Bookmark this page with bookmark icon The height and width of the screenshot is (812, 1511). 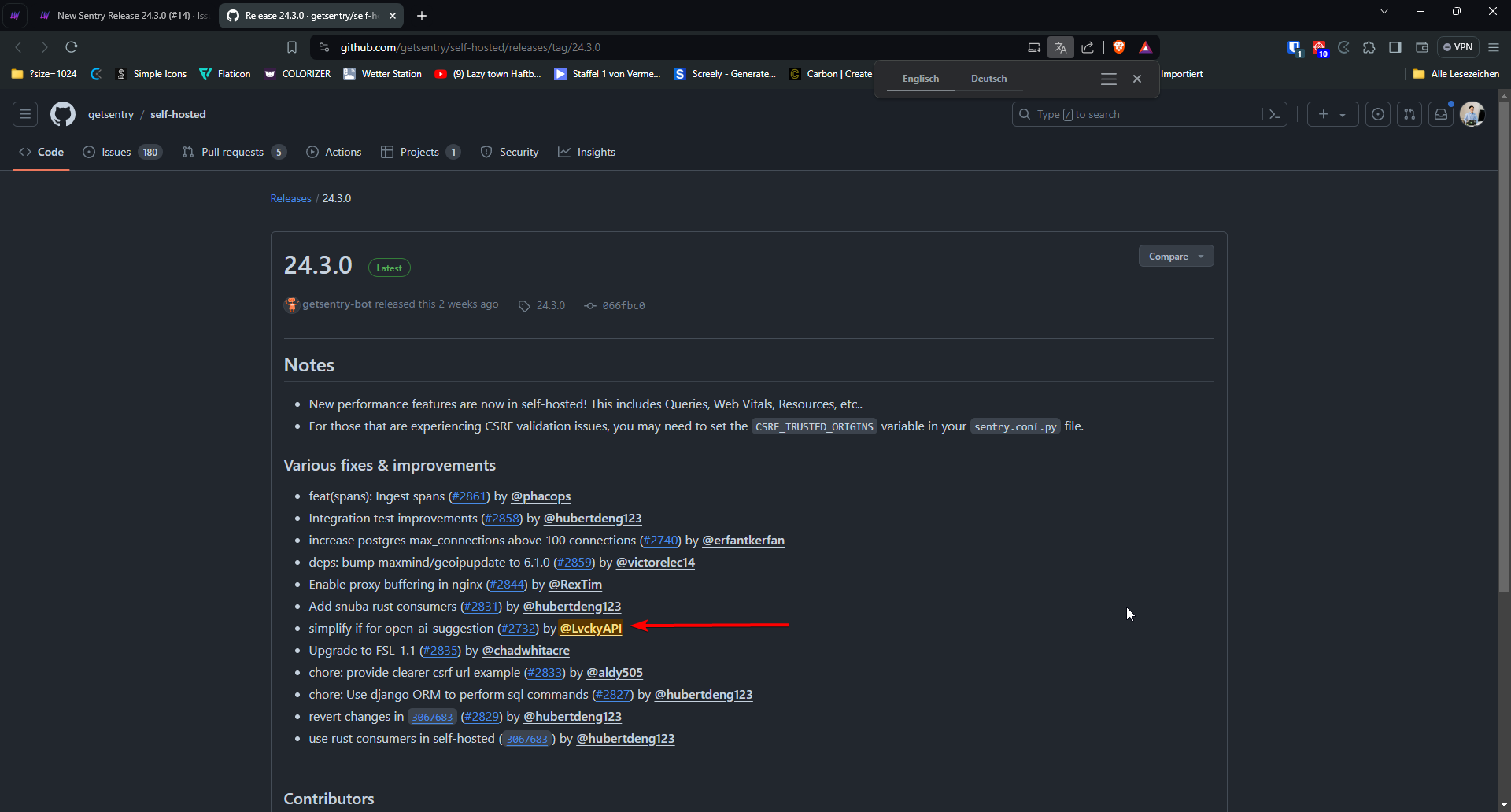(292, 47)
